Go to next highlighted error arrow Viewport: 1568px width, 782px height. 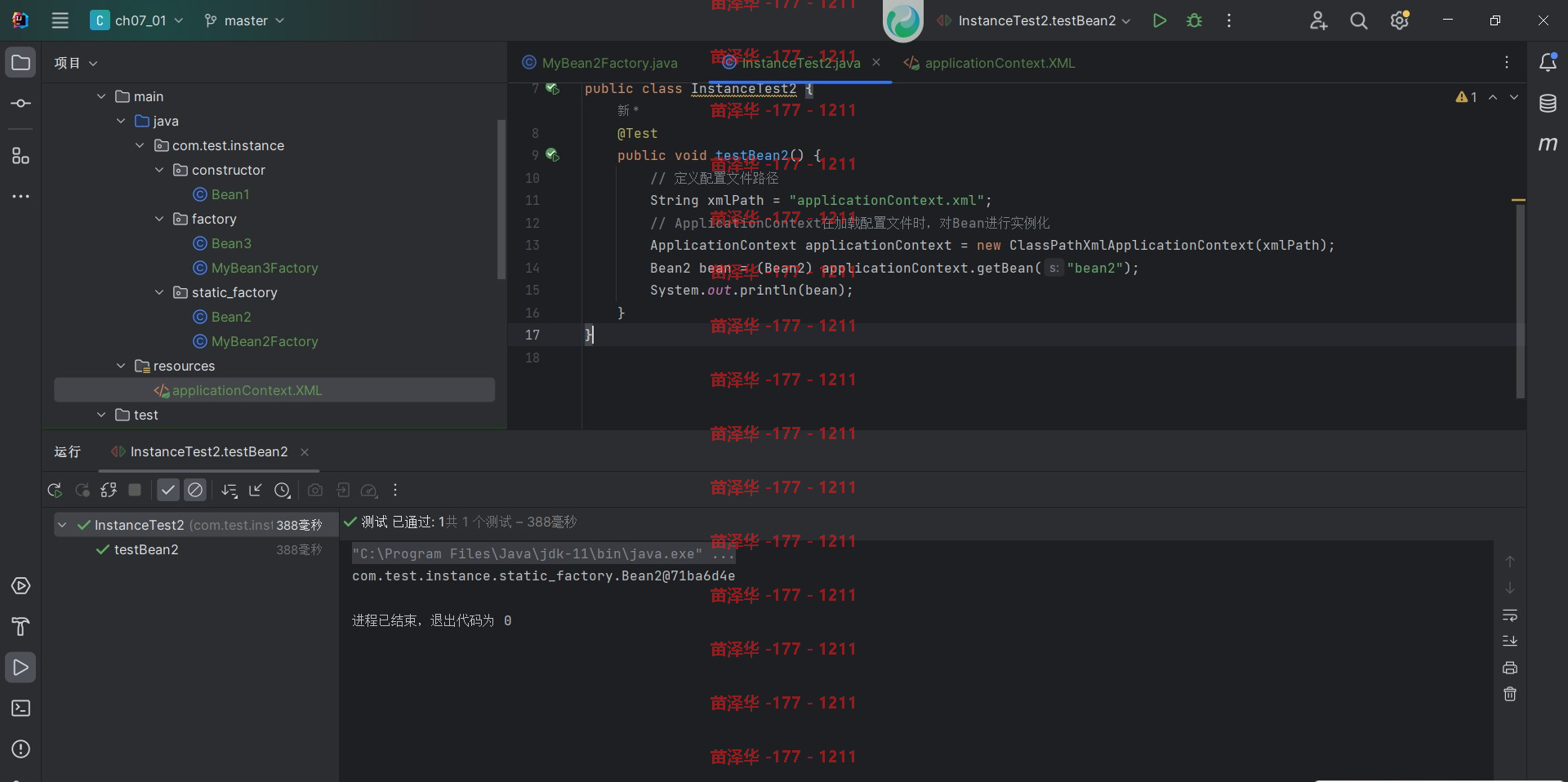coord(1513,97)
